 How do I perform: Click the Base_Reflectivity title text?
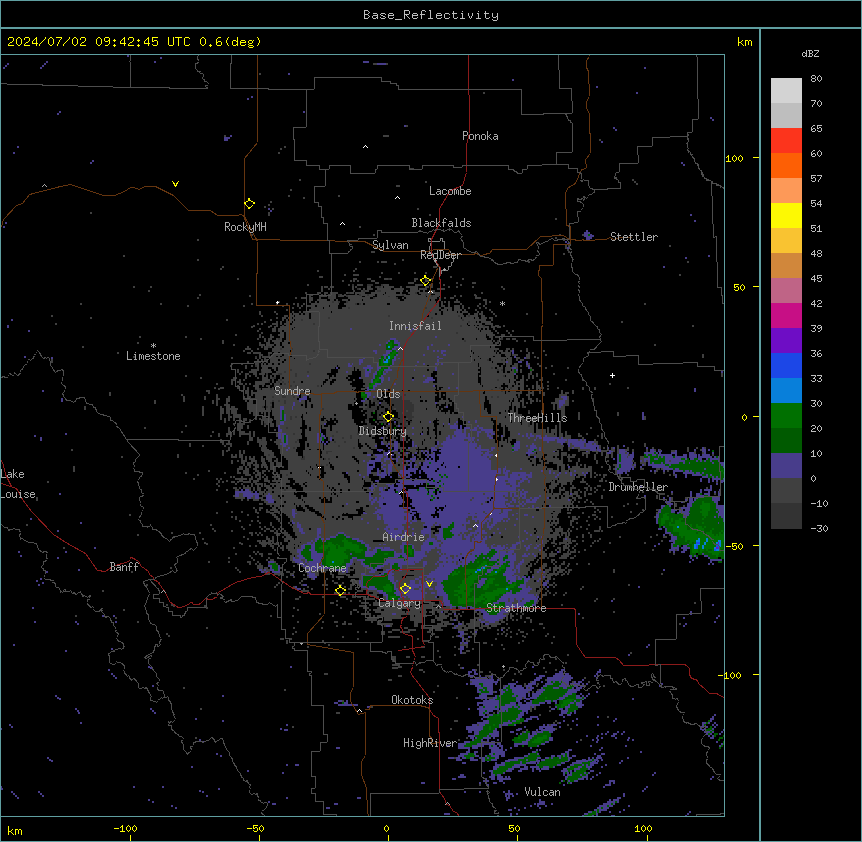point(431,15)
